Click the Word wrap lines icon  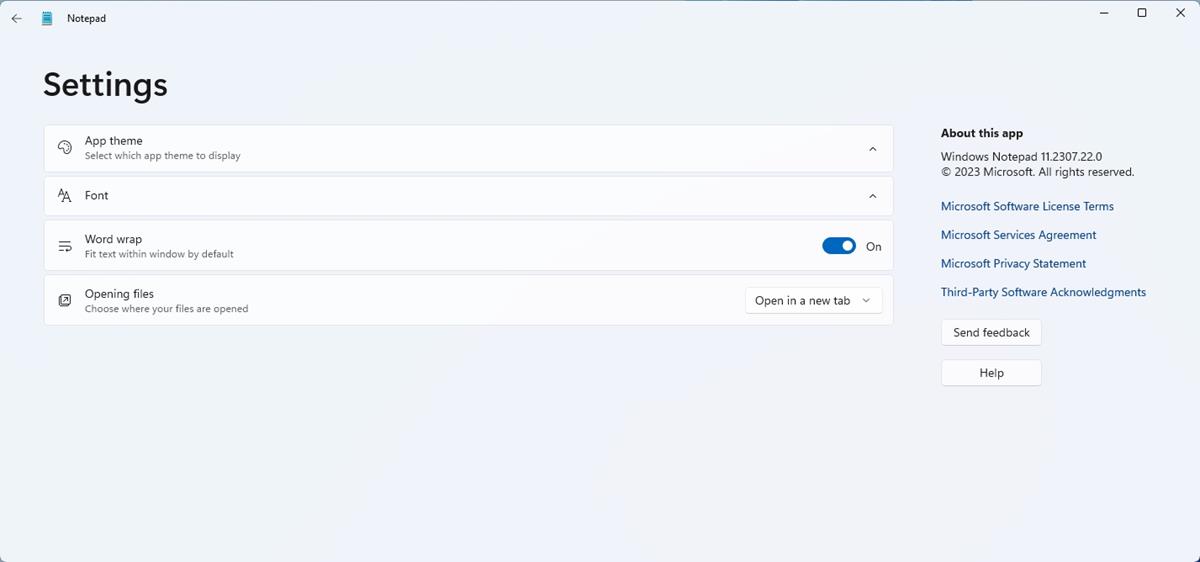click(x=65, y=246)
